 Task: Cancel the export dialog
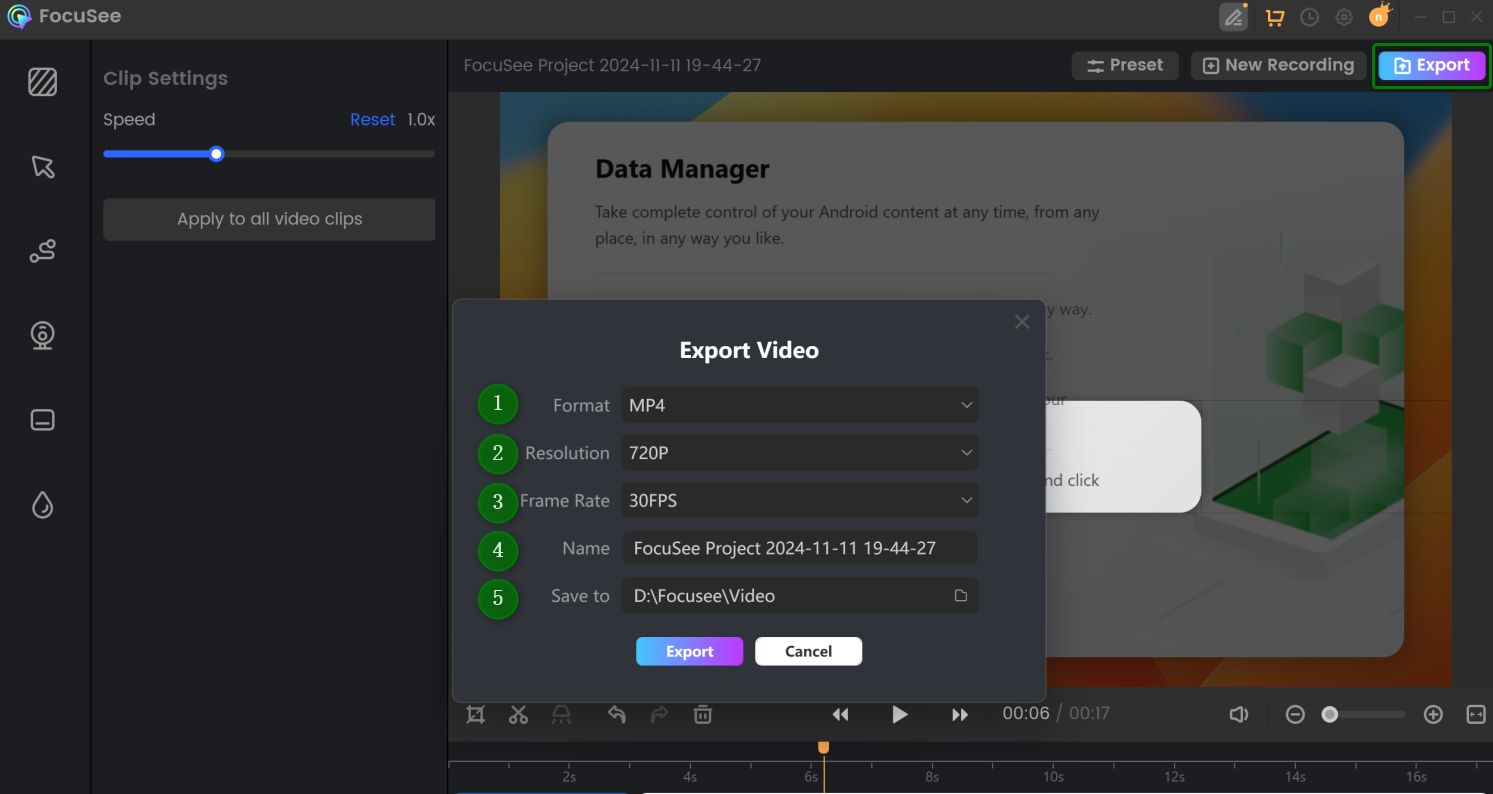808,651
